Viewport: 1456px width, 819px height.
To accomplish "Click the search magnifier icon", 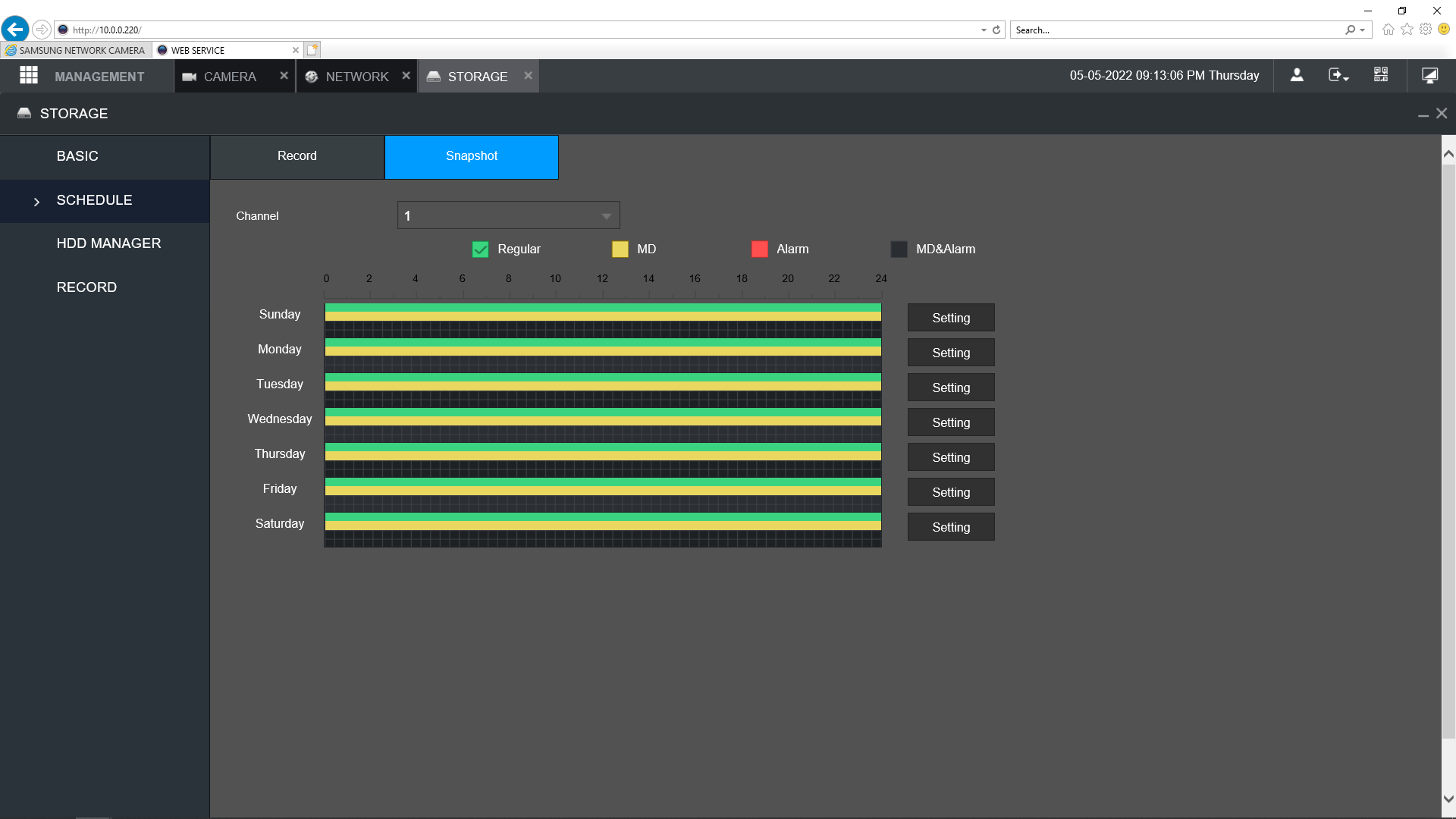I will 1350,30.
